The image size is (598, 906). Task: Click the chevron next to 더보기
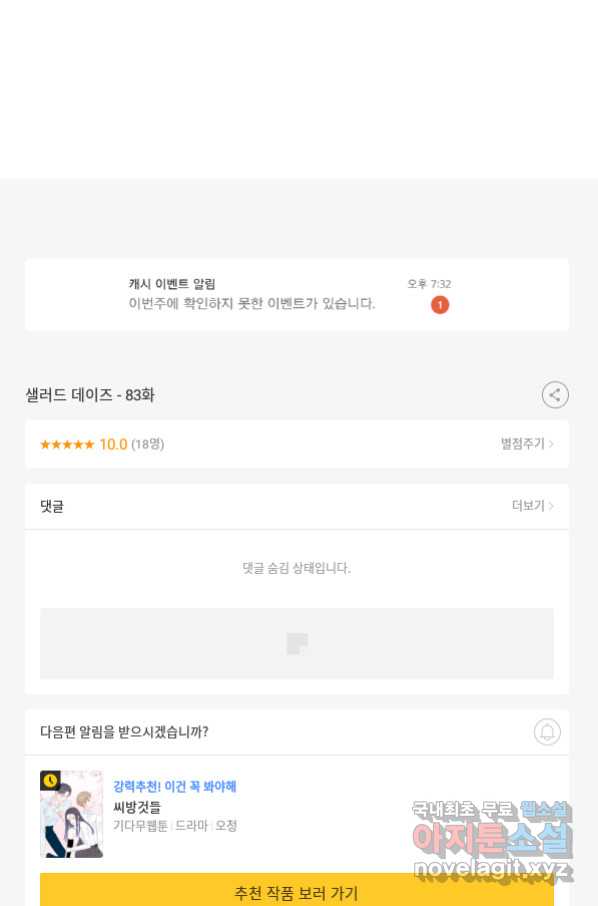(x=551, y=506)
